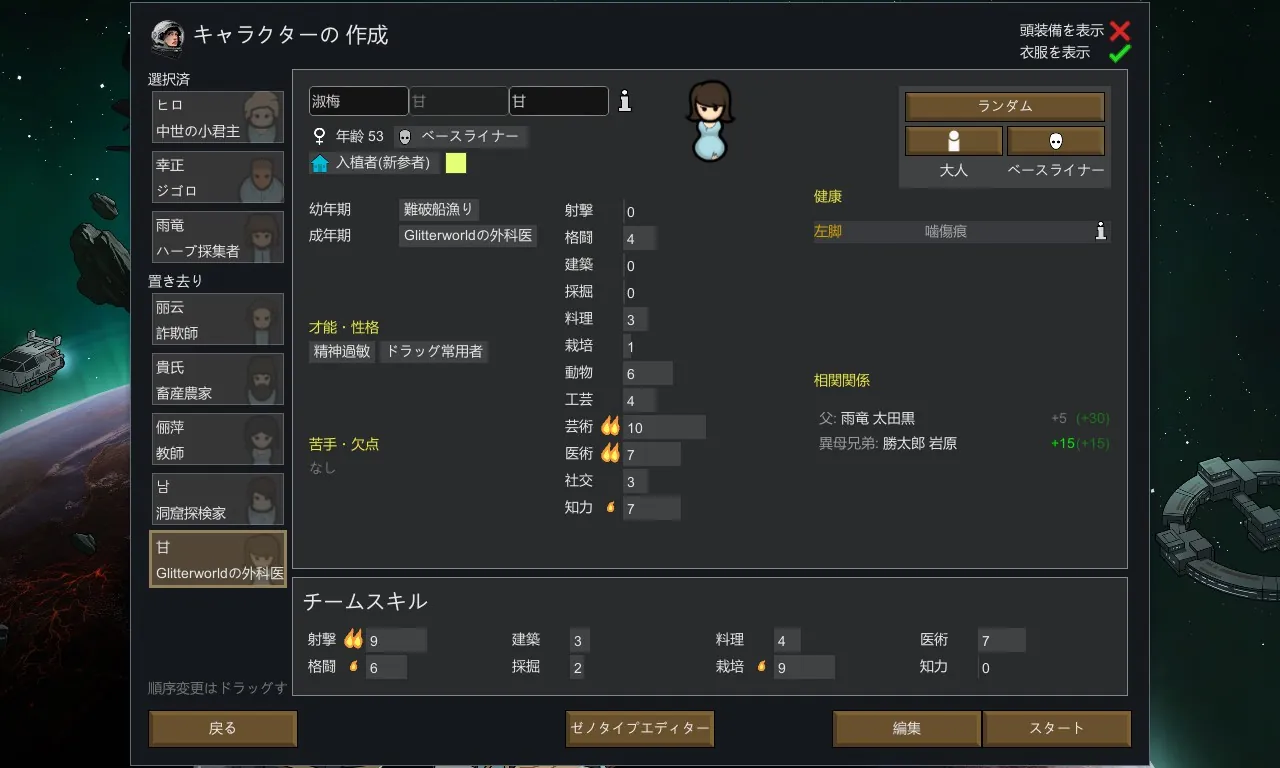Toggle 衣服を表示 green checkmark
Screen dimensions: 1280x768
[1120, 53]
